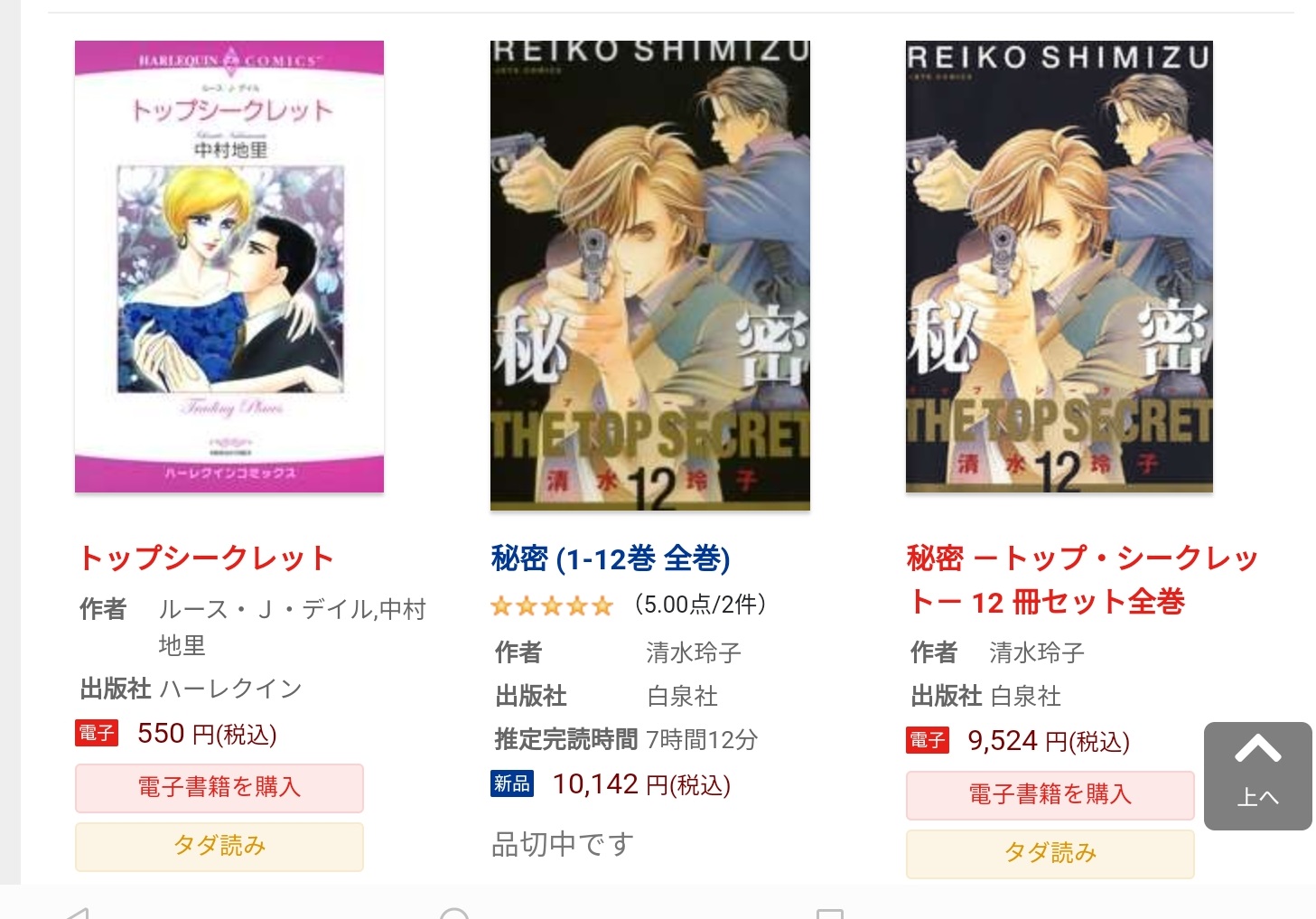
Task: Tap タダ読み under トップシークレット
Action: [219, 846]
